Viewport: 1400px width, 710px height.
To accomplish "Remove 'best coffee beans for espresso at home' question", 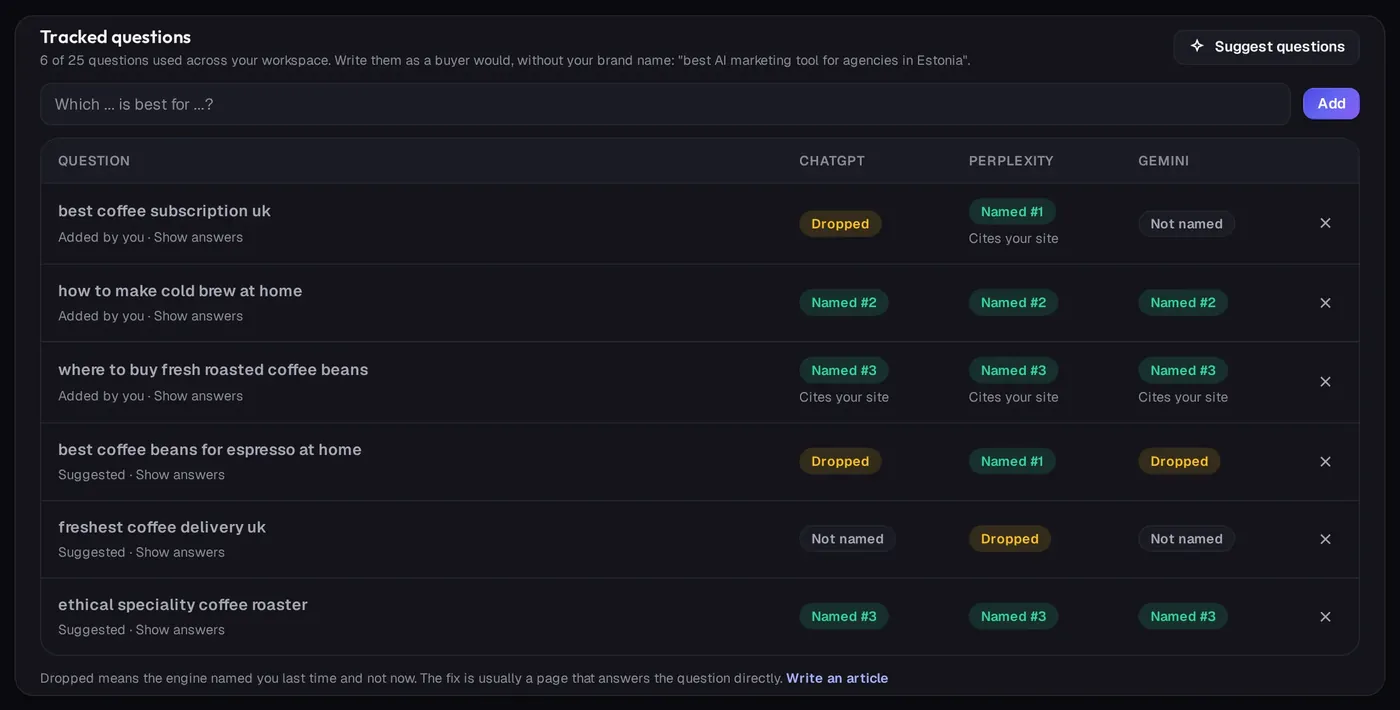I will 1325,461.
